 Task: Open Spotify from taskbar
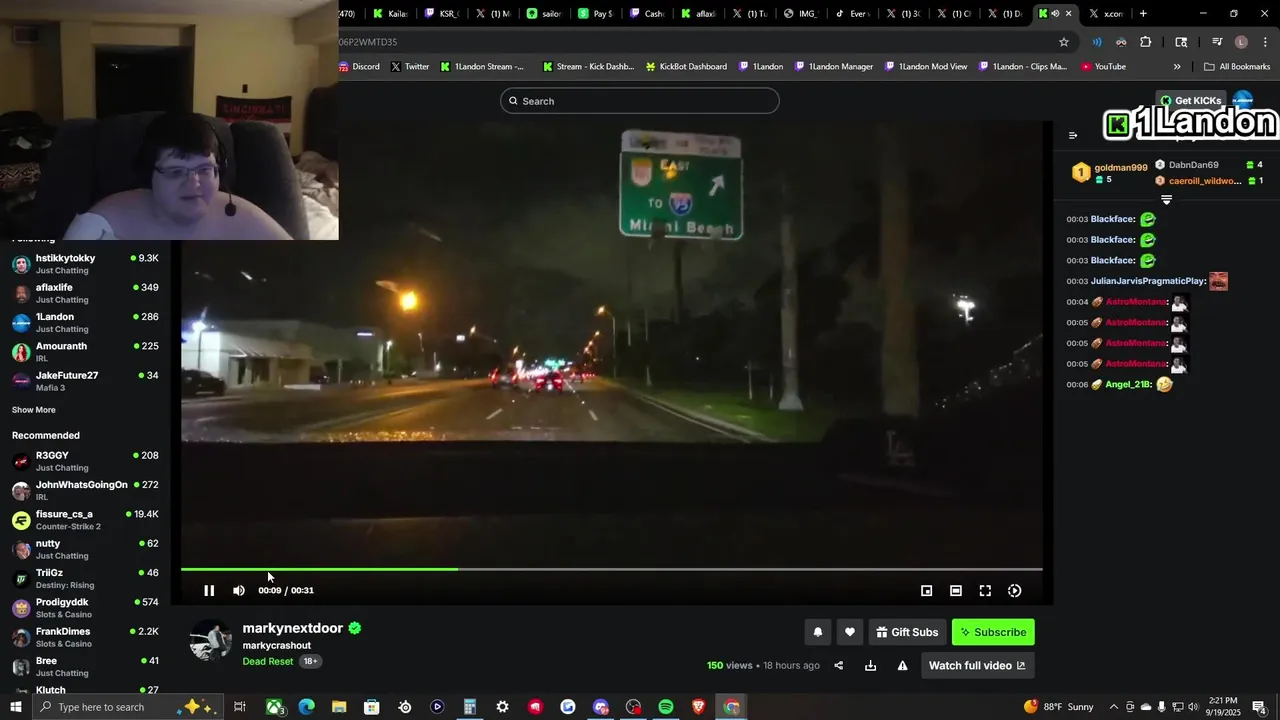pos(666,707)
